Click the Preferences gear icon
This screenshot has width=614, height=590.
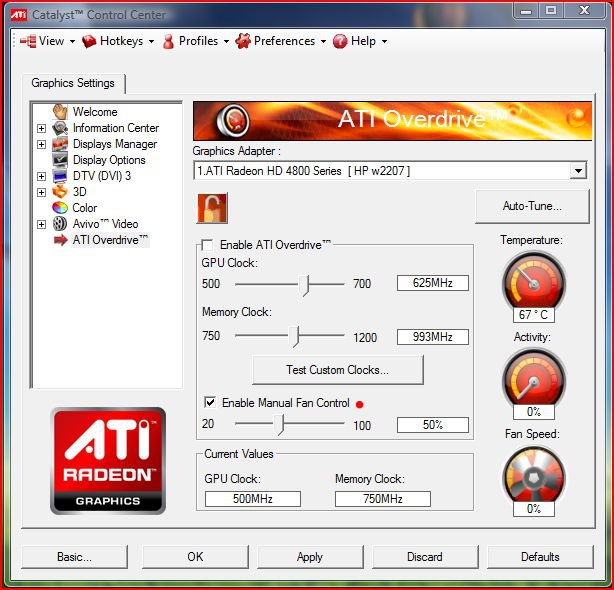point(243,41)
